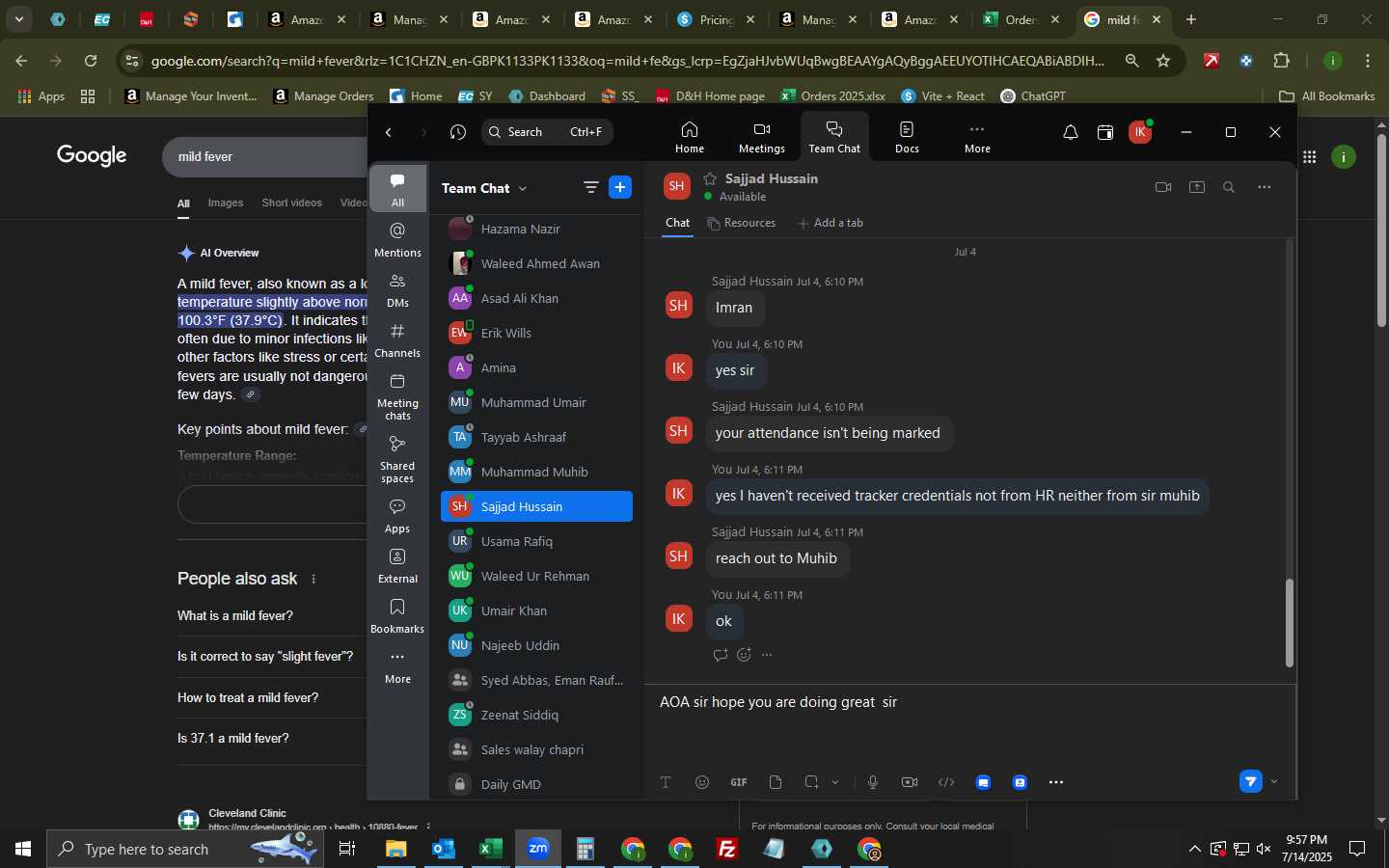Attach a file using the file icon

[x=776, y=782]
